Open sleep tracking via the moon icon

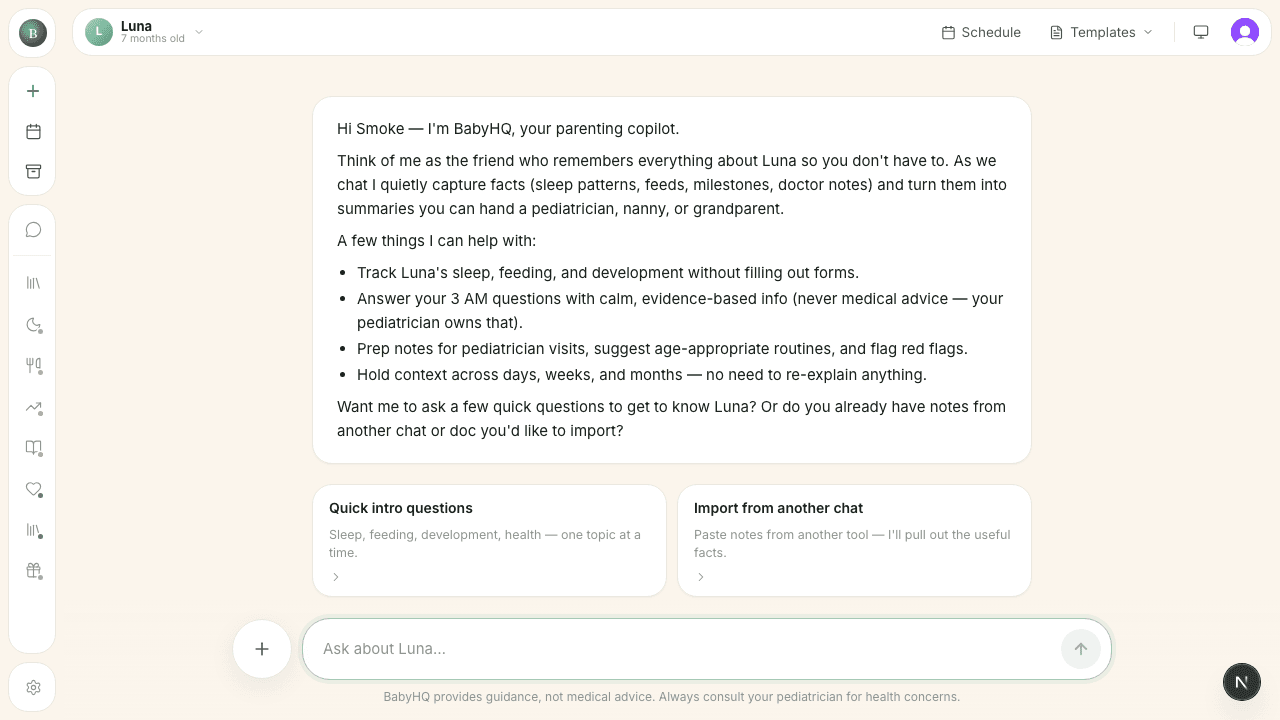click(33, 324)
